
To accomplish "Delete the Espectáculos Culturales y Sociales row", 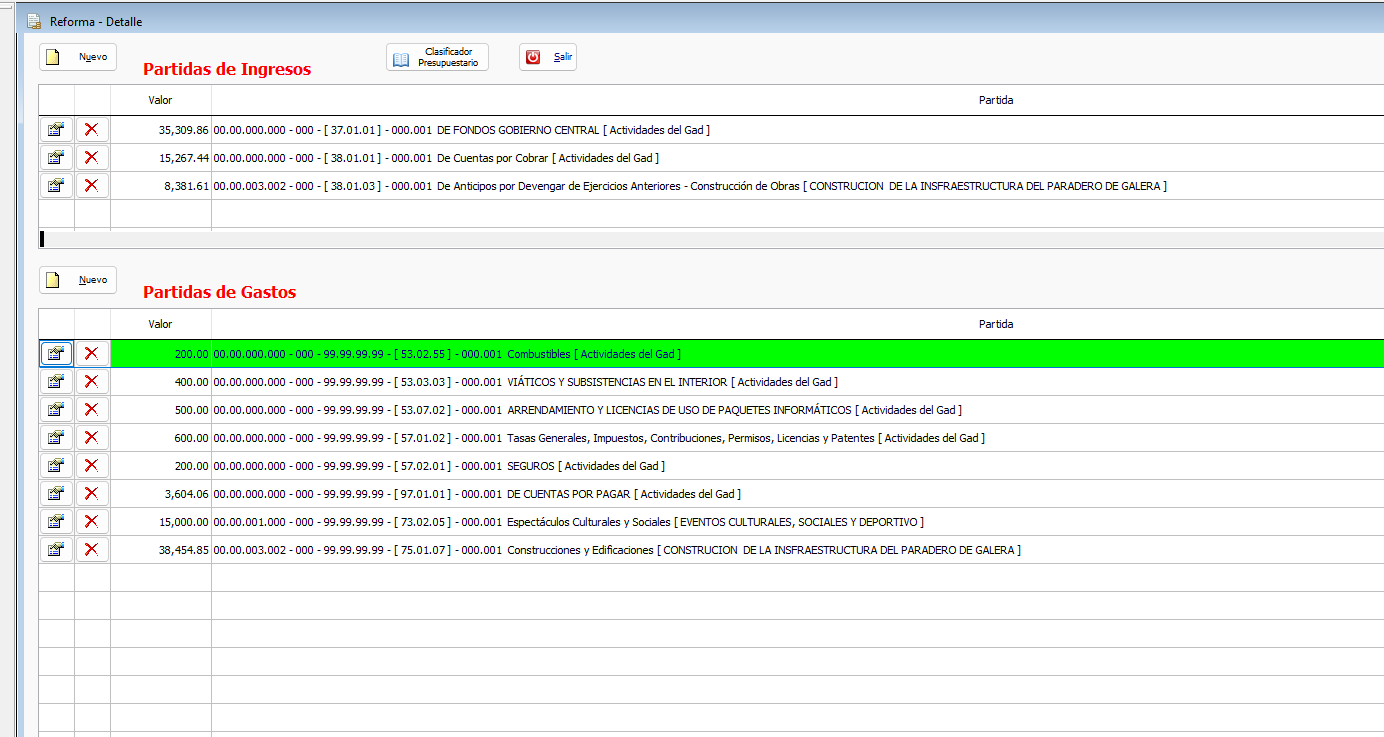I will tap(92, 522).
